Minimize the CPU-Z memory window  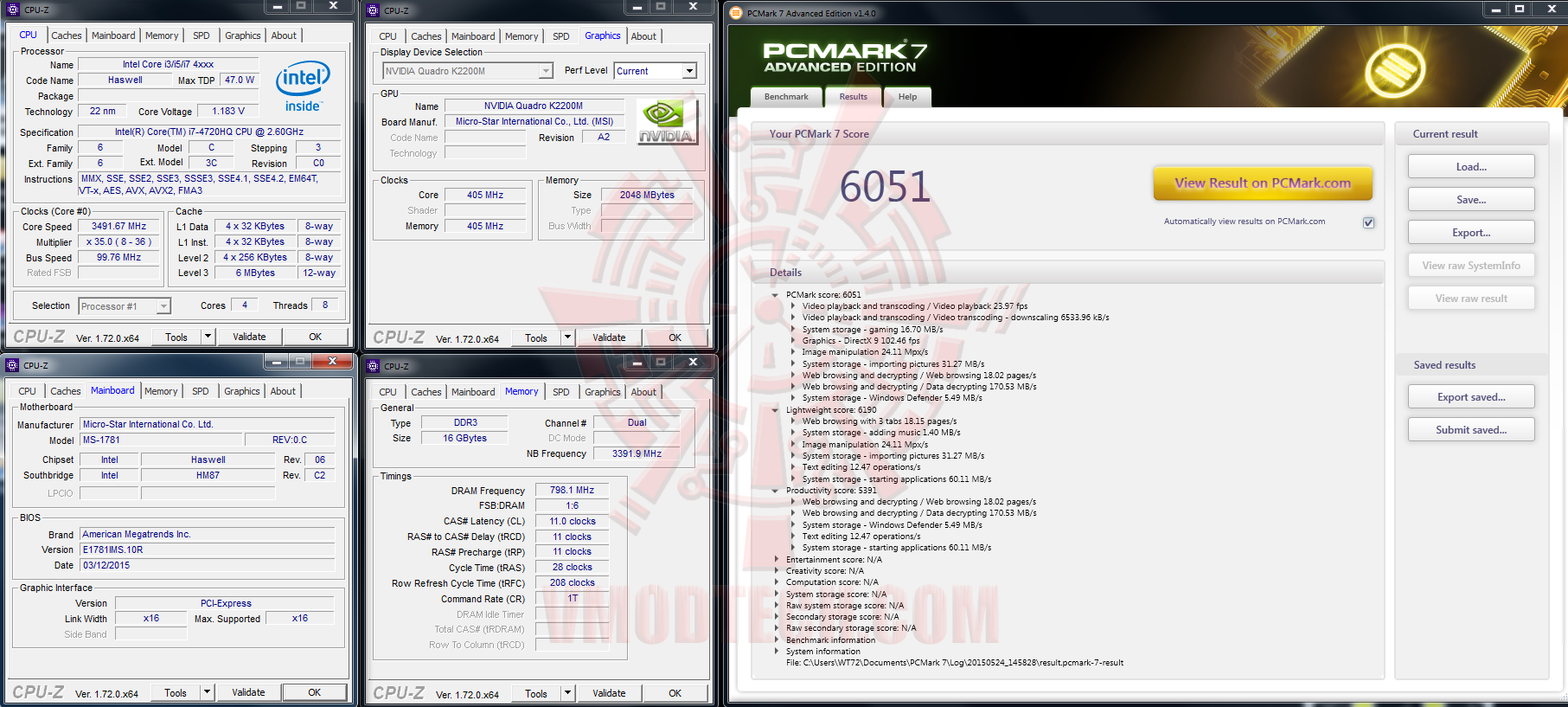point(637,363)
